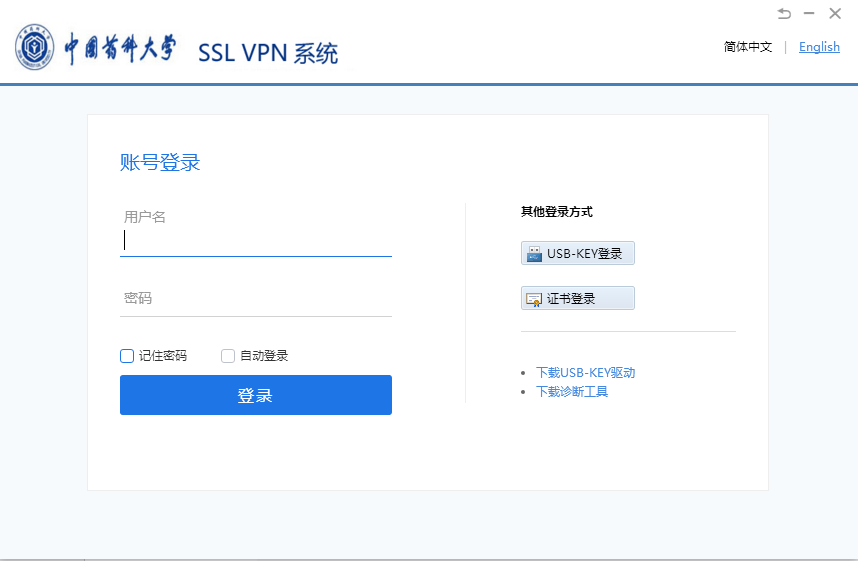Click the USB drive icon beside USB-KEY登录
The image size is (858, 561).
(x=534, y=253)
